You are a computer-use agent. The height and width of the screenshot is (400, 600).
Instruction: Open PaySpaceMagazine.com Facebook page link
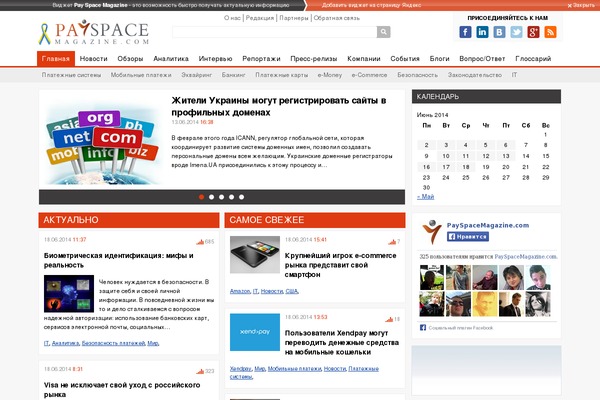point(488,225)
